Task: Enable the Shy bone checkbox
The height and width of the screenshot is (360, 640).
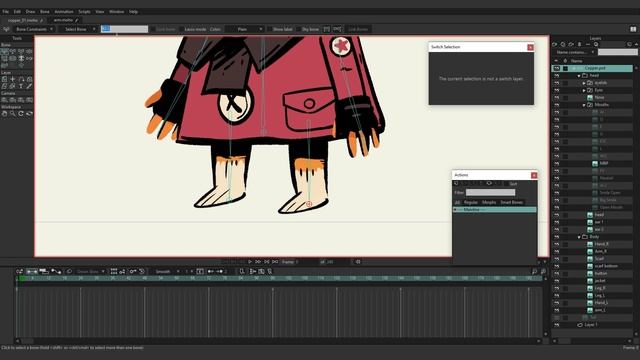Action: [x=298, y=29]
